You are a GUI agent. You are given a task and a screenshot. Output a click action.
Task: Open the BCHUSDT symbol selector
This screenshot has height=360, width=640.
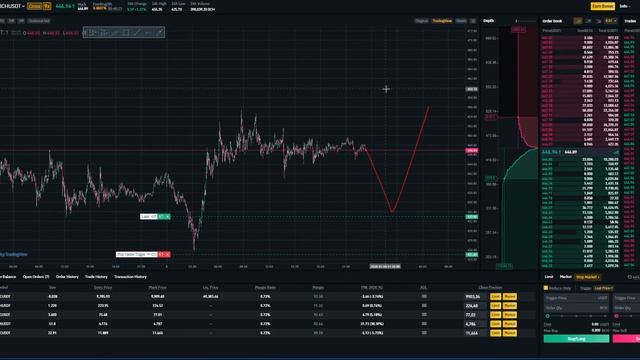coord(12,6)
